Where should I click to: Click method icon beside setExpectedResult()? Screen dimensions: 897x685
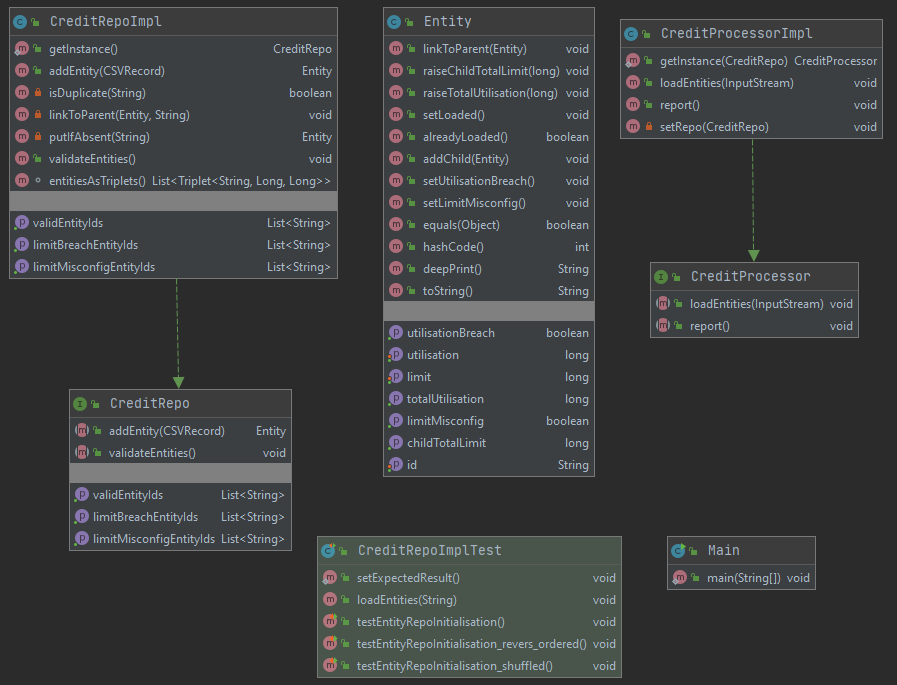(x=330, y=578)
